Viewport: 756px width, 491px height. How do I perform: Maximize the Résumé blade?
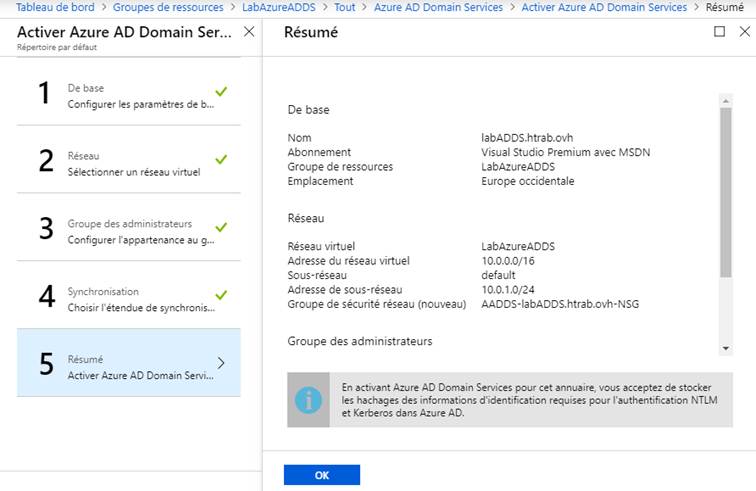[x=719, y=31]
